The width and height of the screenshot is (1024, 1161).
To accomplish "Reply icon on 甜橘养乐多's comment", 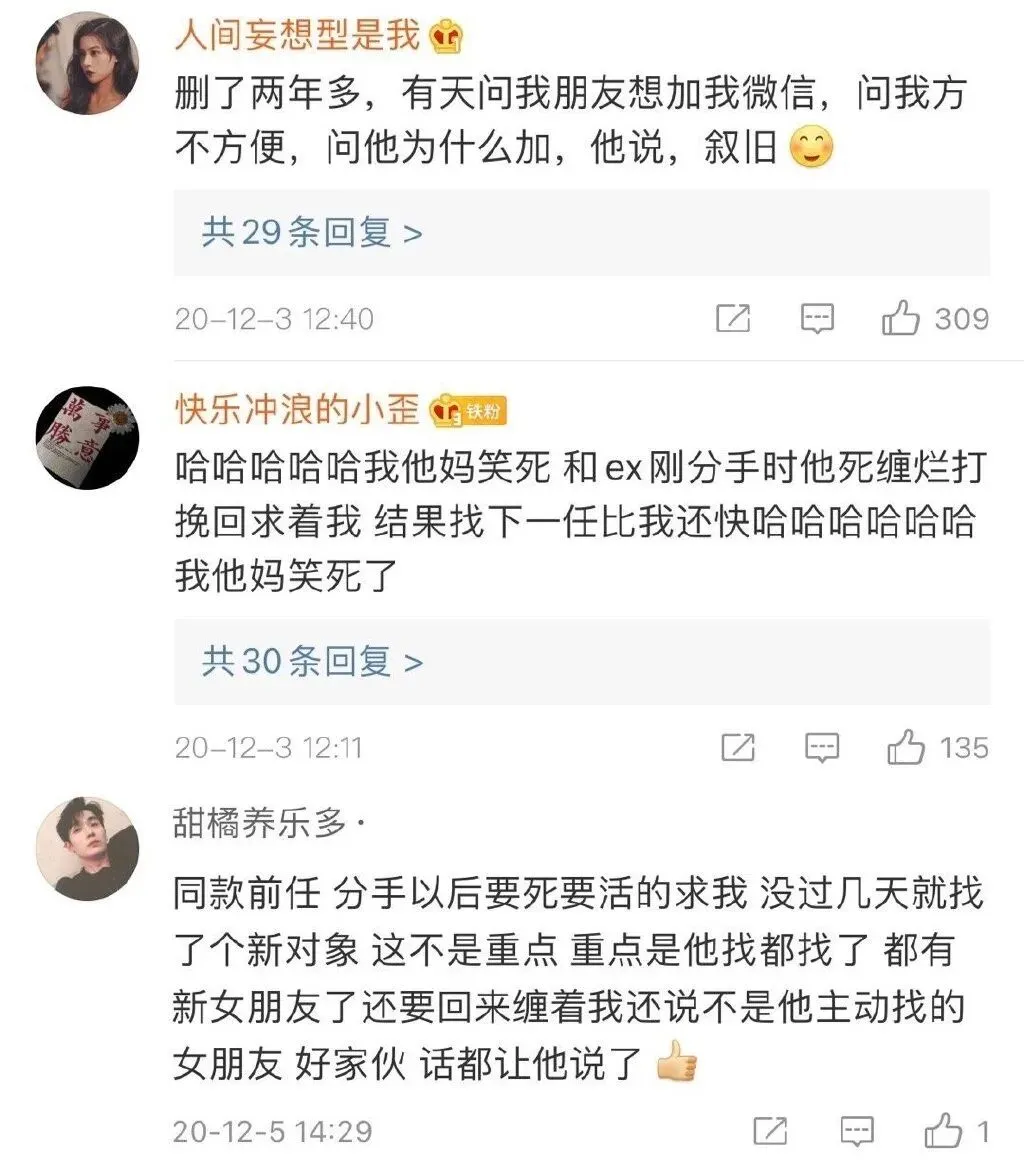I will click(857, 1131).
